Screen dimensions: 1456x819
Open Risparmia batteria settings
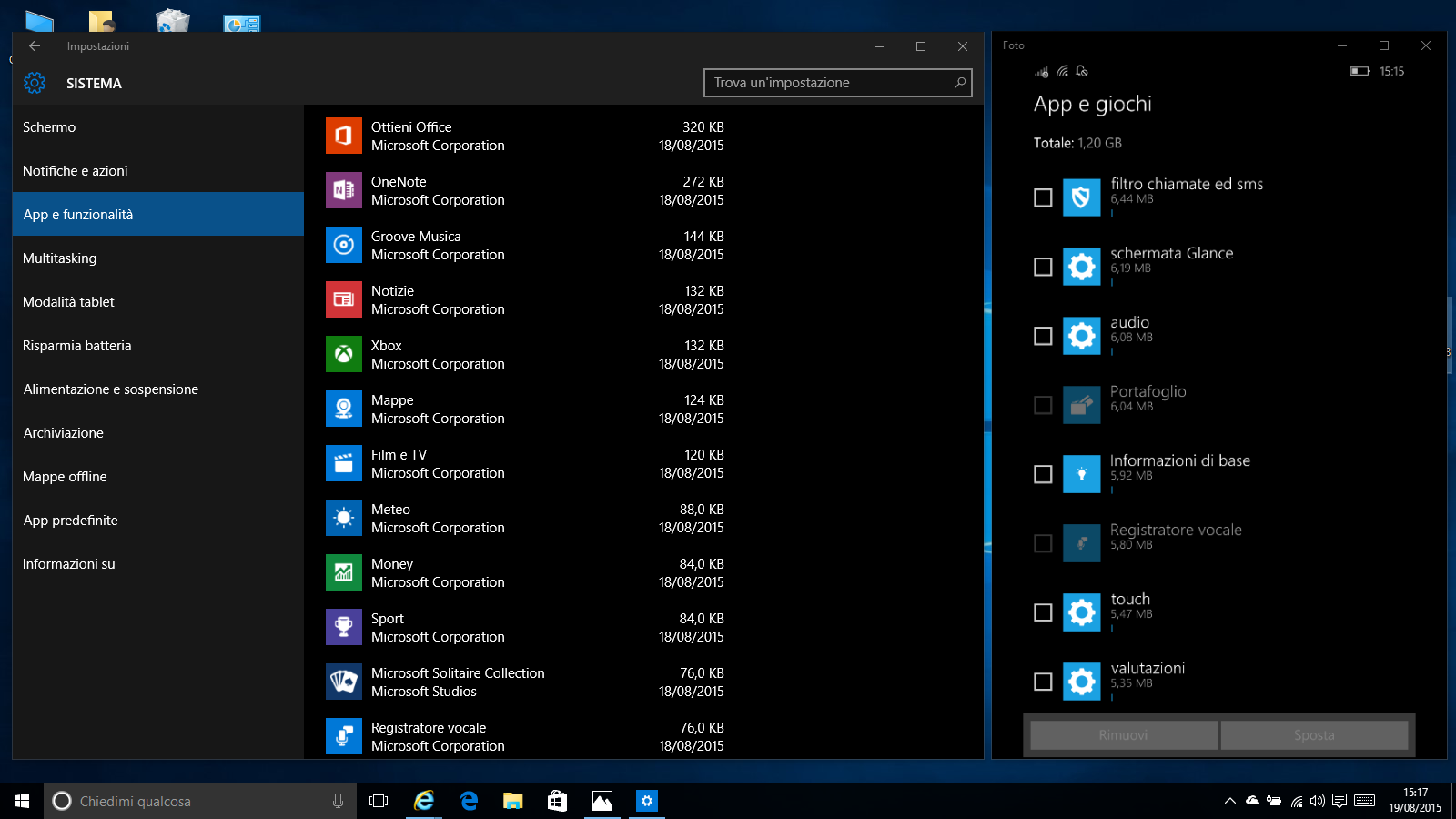[x=158, y=346]
